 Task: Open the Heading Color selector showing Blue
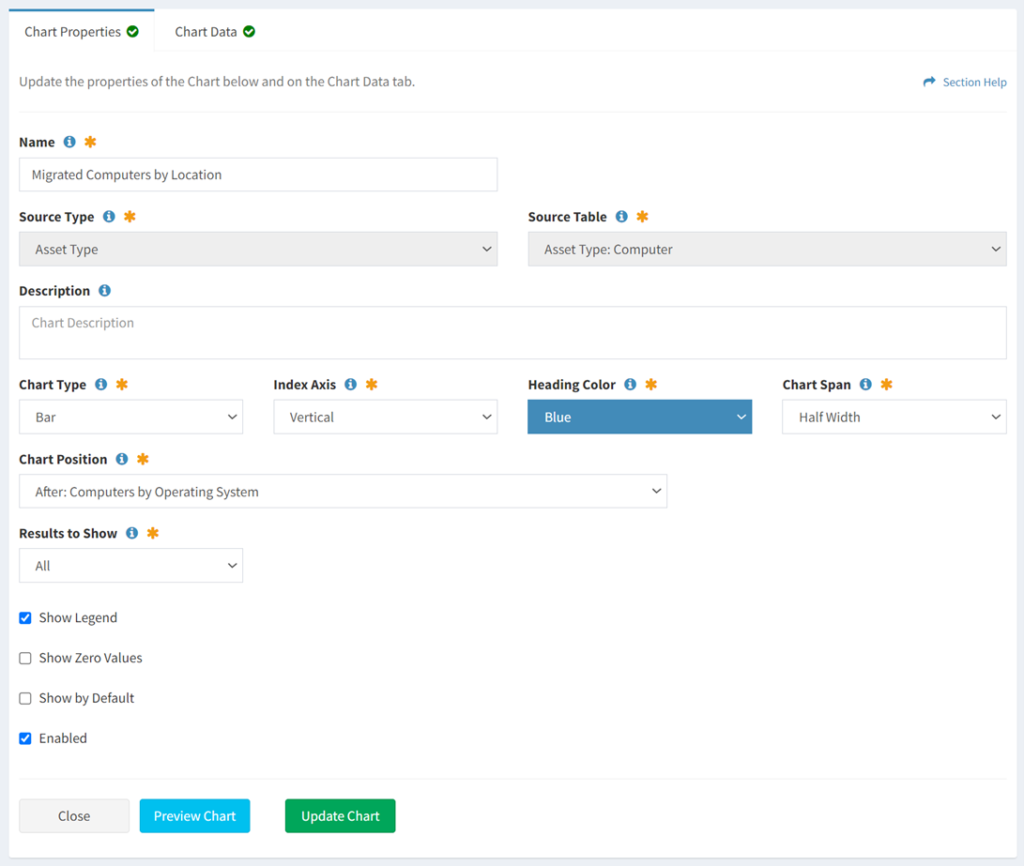(x=639, y=416)
